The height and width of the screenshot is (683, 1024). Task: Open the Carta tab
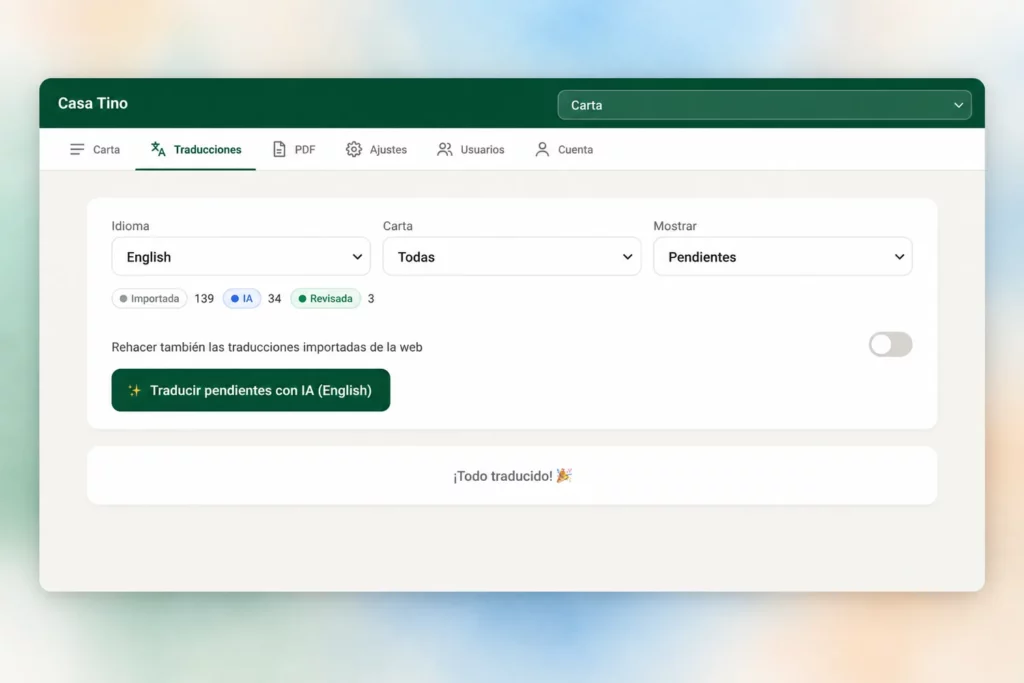[x=95, y=150]
